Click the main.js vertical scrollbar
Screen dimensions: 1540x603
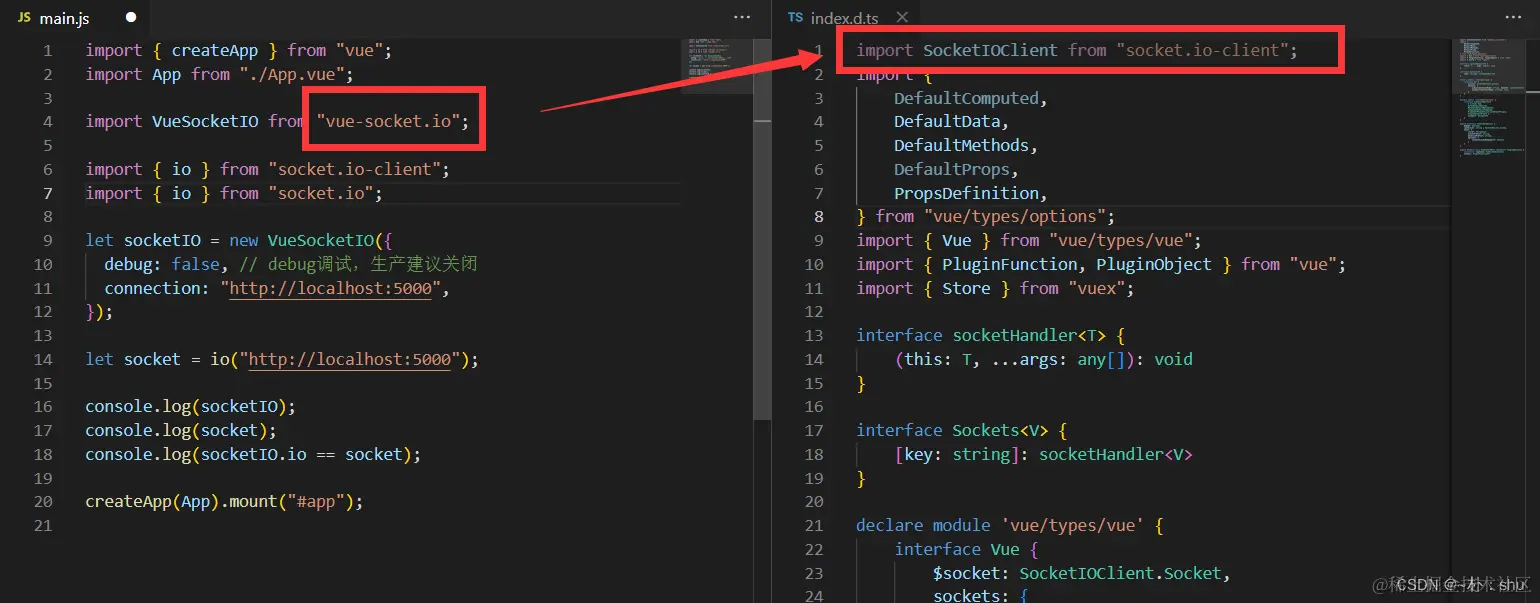762,228
